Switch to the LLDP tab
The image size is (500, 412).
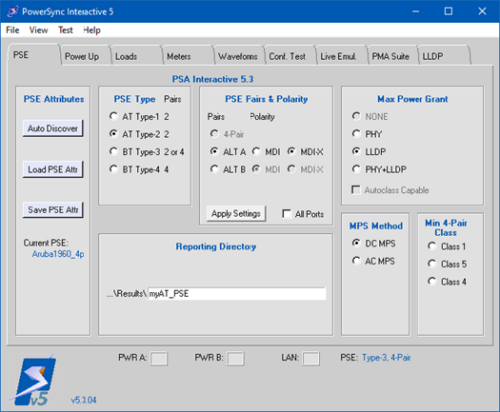[444, 56]
